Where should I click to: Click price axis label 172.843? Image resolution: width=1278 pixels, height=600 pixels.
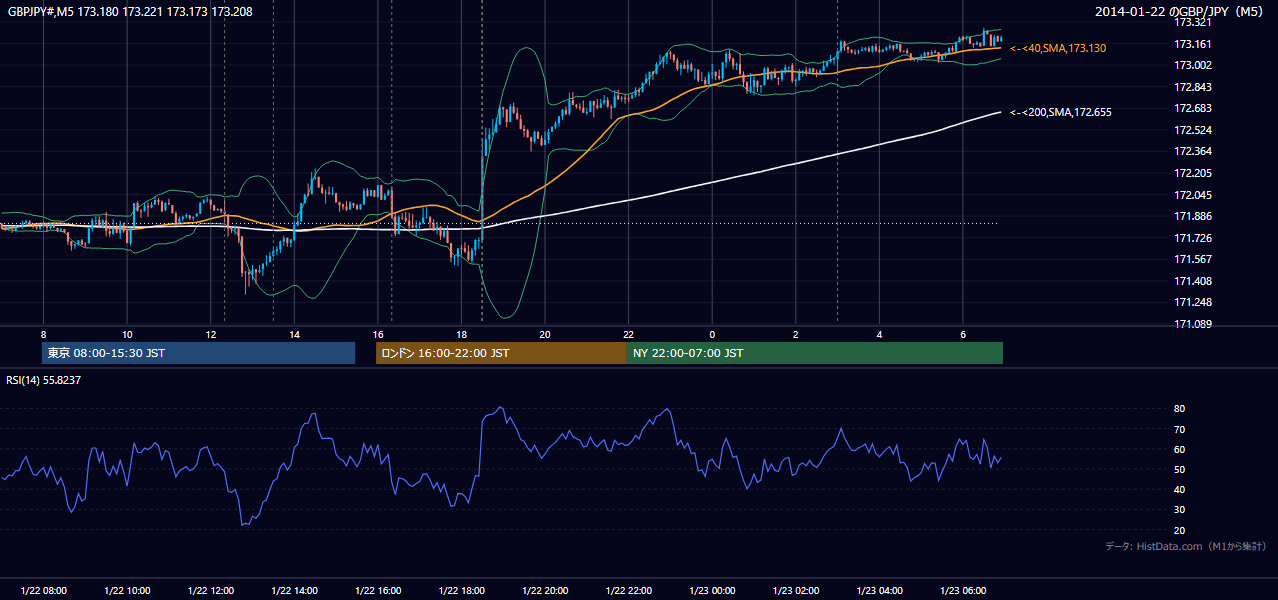click(1192, 87)
